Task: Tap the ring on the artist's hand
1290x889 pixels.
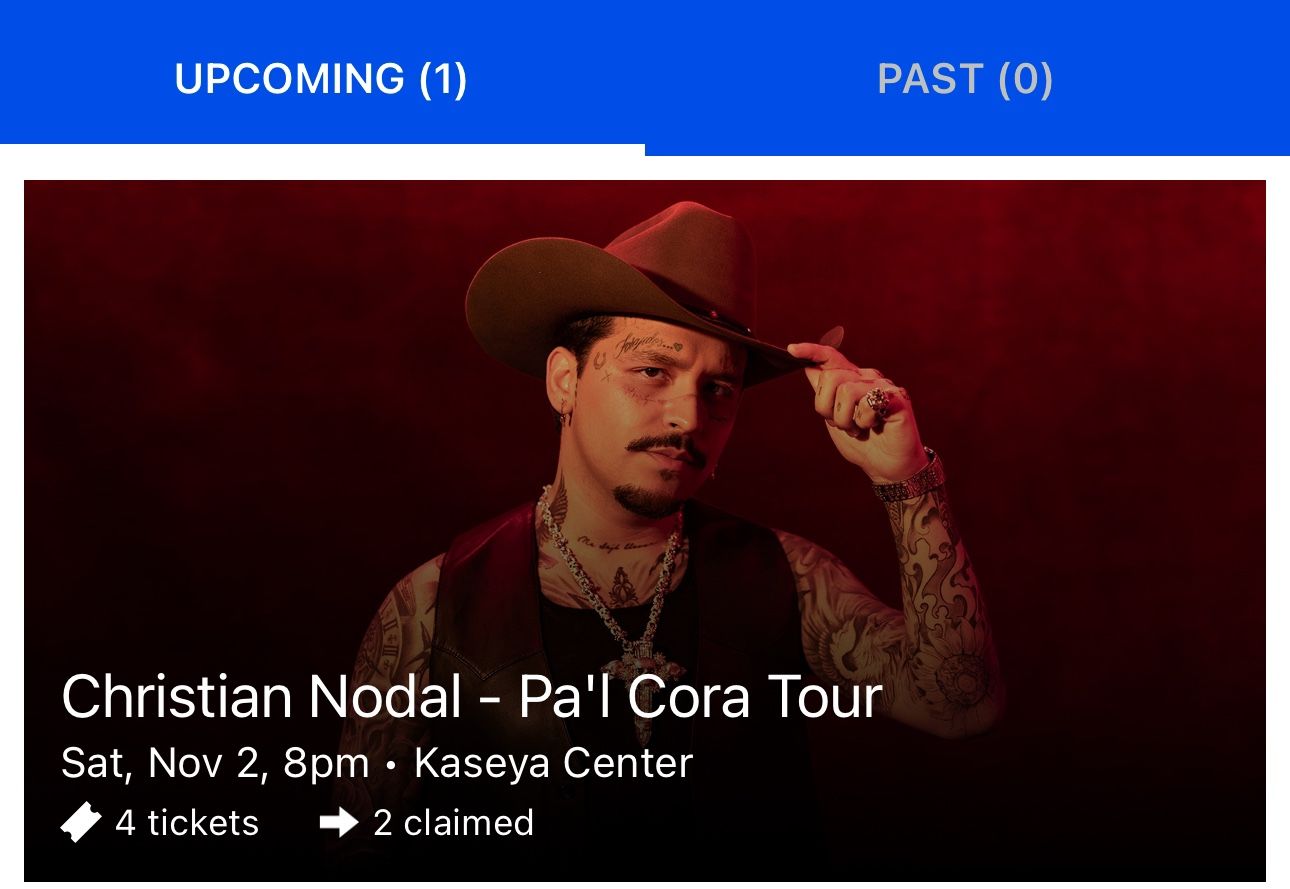Action: [878, 401]
